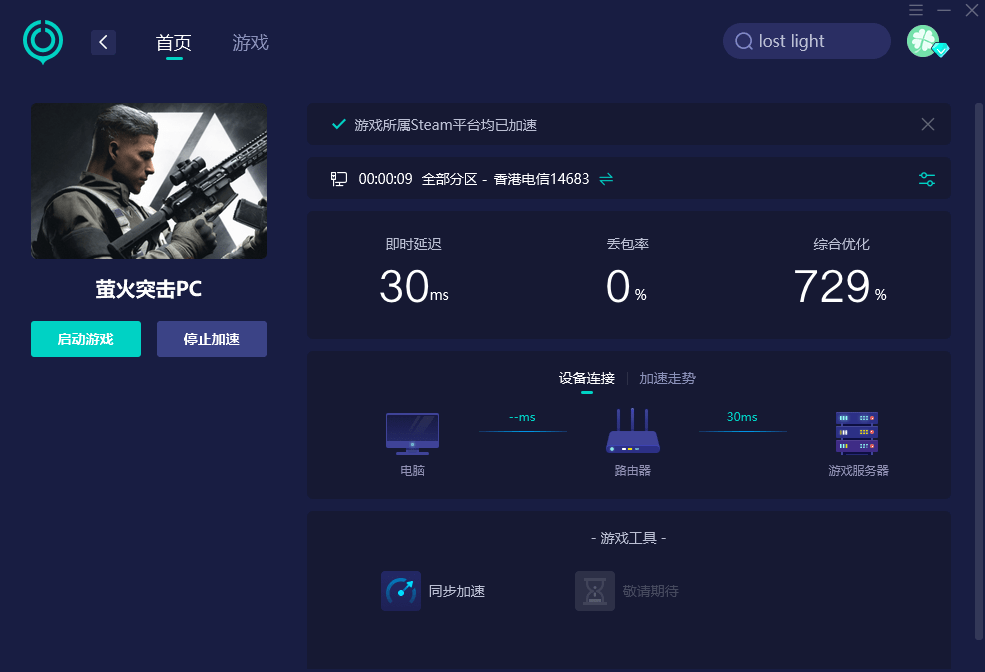Click the 游戏服务器 server icon
The image size is (985, 672).
pos(857,433)
